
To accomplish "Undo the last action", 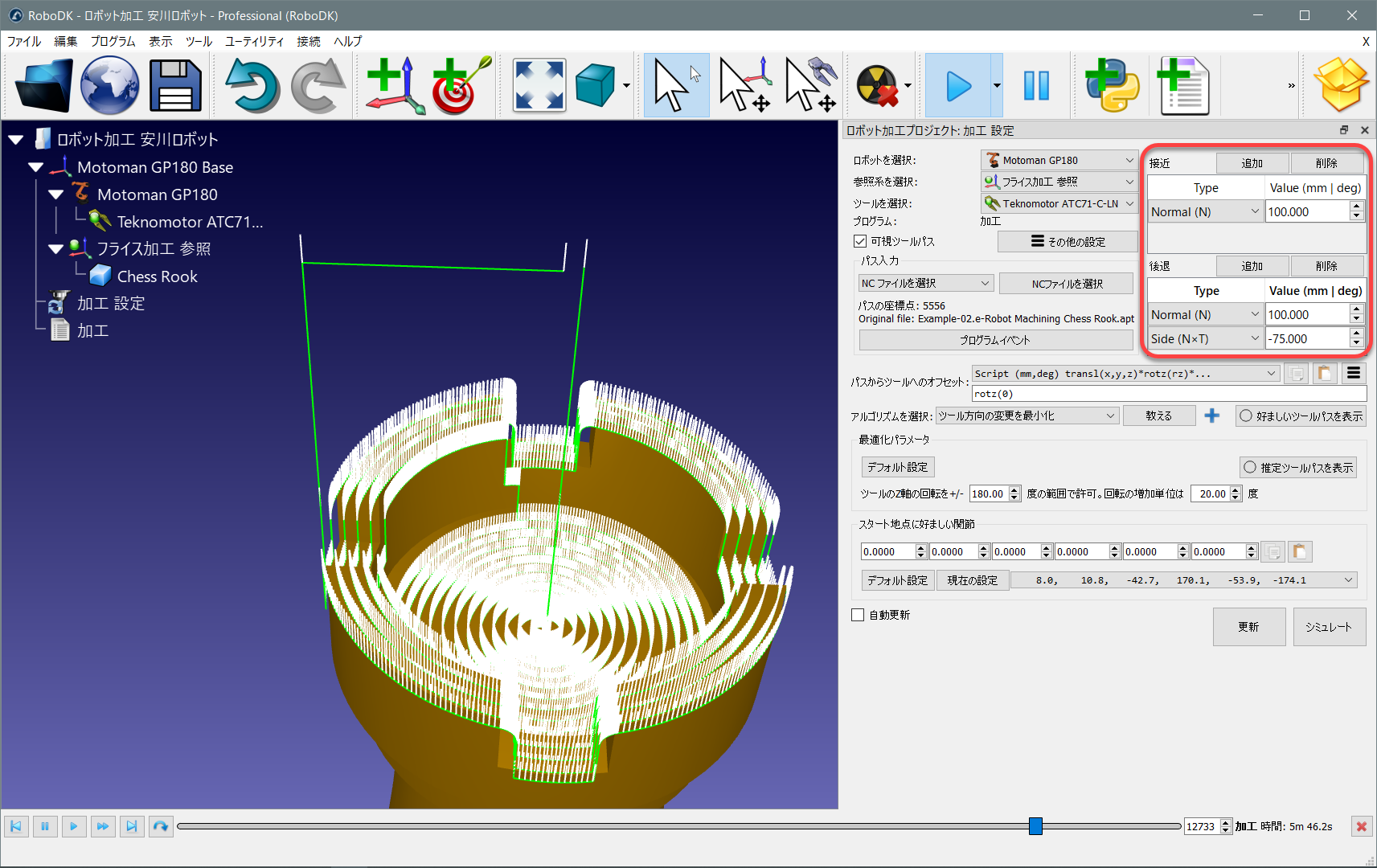I will click(252, 85).
